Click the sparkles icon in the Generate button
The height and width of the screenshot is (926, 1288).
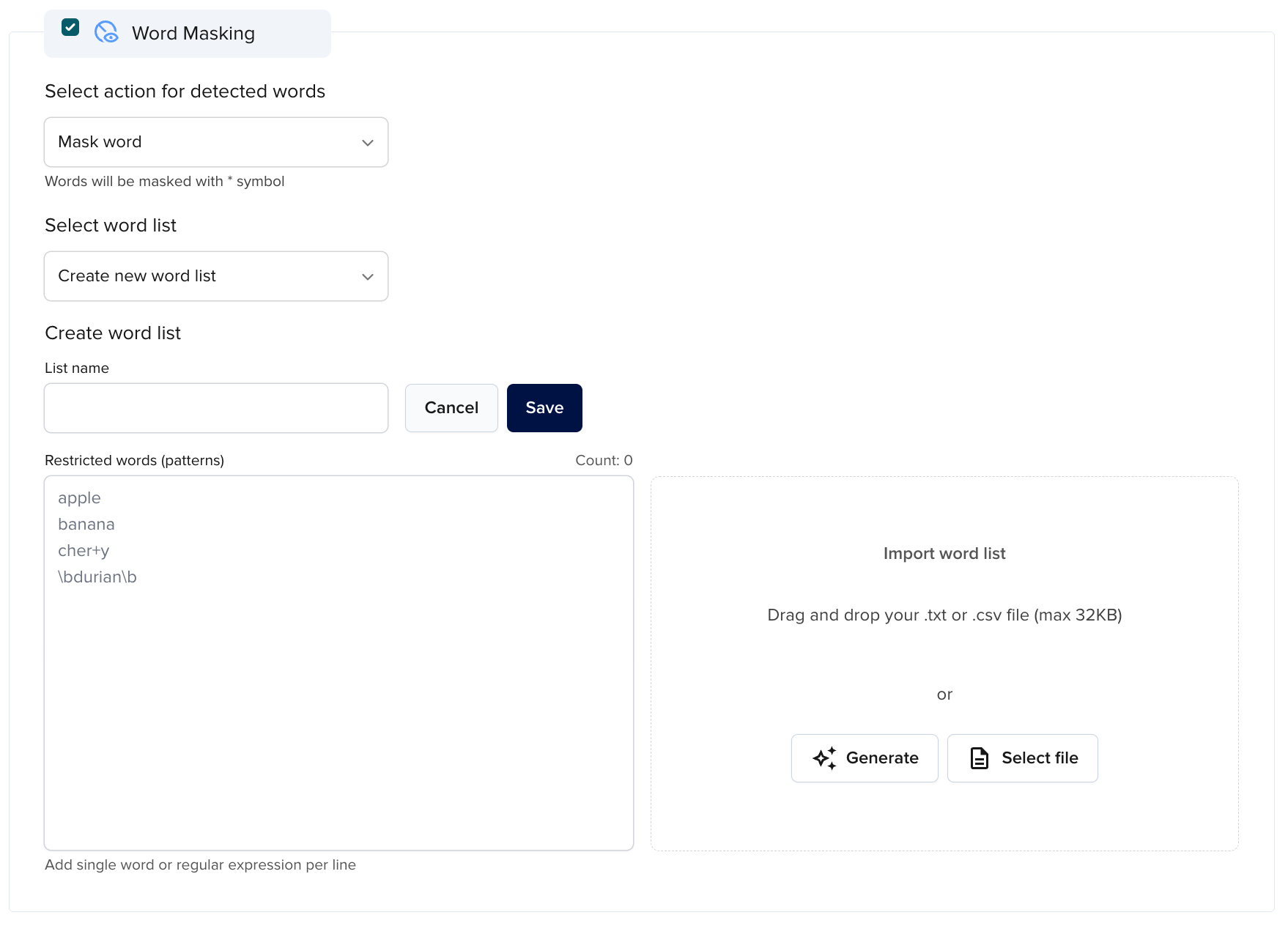826,758
